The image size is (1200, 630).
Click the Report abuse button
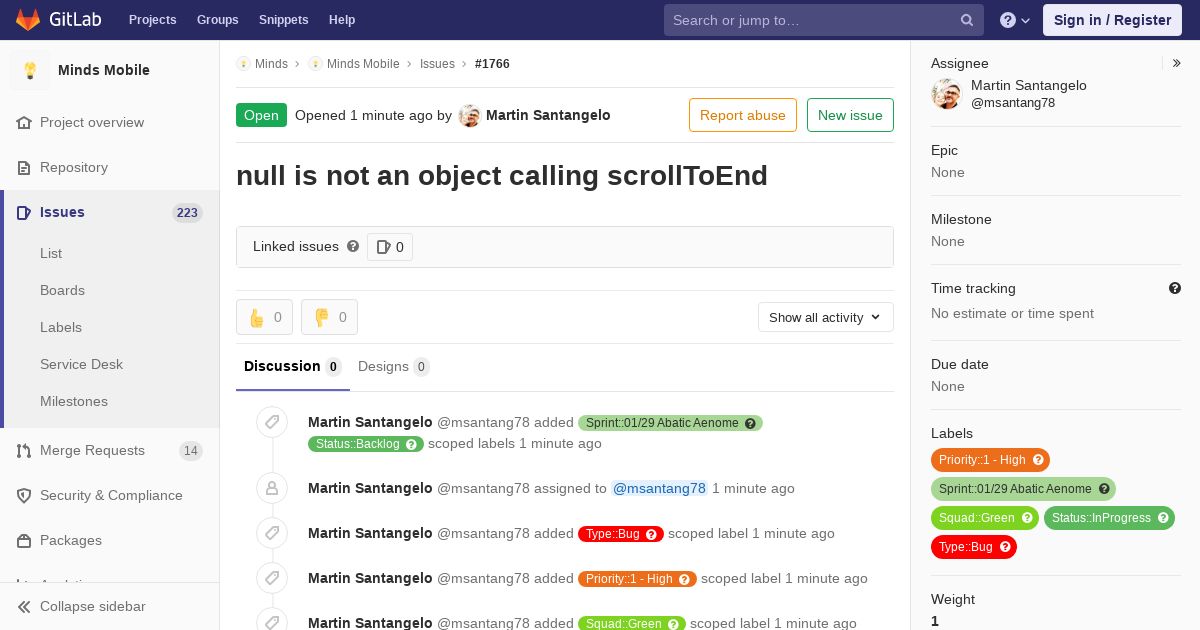click(x=743, y=115)
